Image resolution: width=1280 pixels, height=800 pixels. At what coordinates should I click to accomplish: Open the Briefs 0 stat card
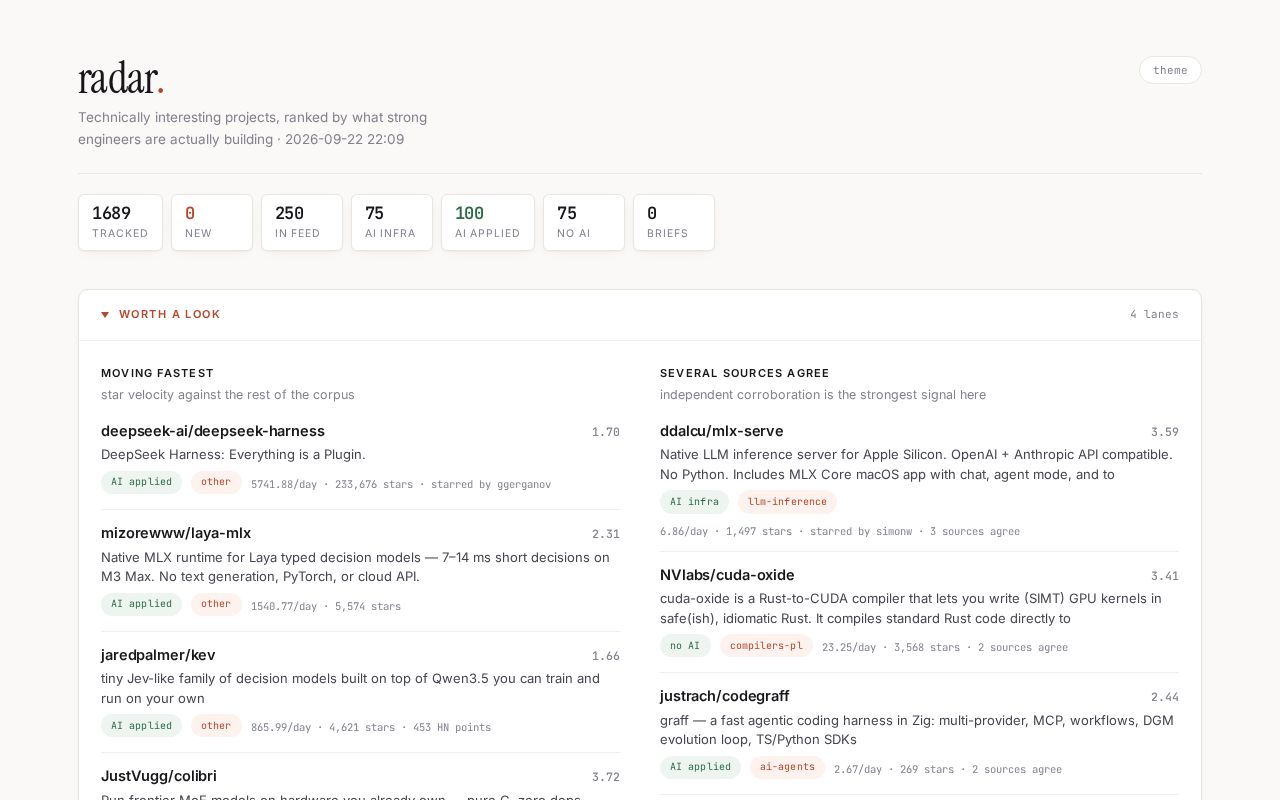point(674,222)
